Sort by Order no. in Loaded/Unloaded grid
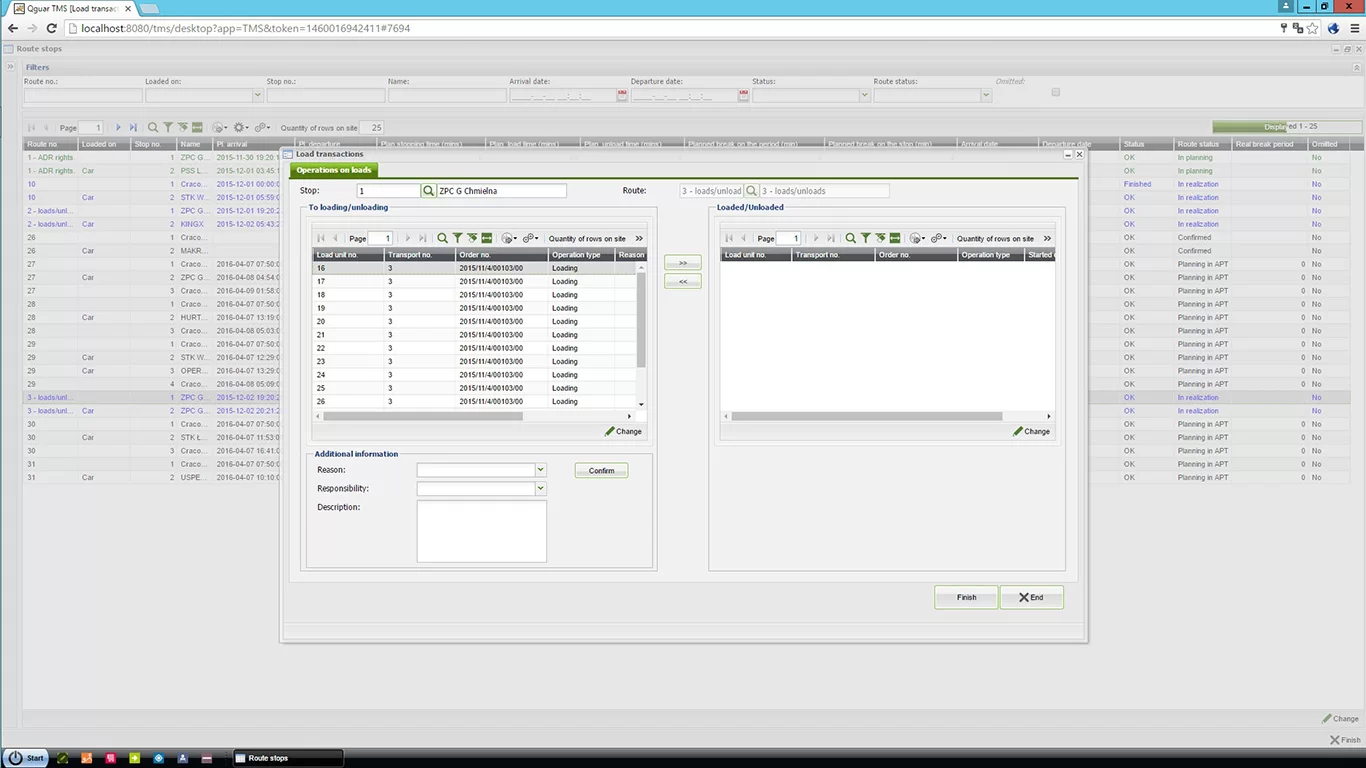This screenshot has height=768, width=1366. 916,255
